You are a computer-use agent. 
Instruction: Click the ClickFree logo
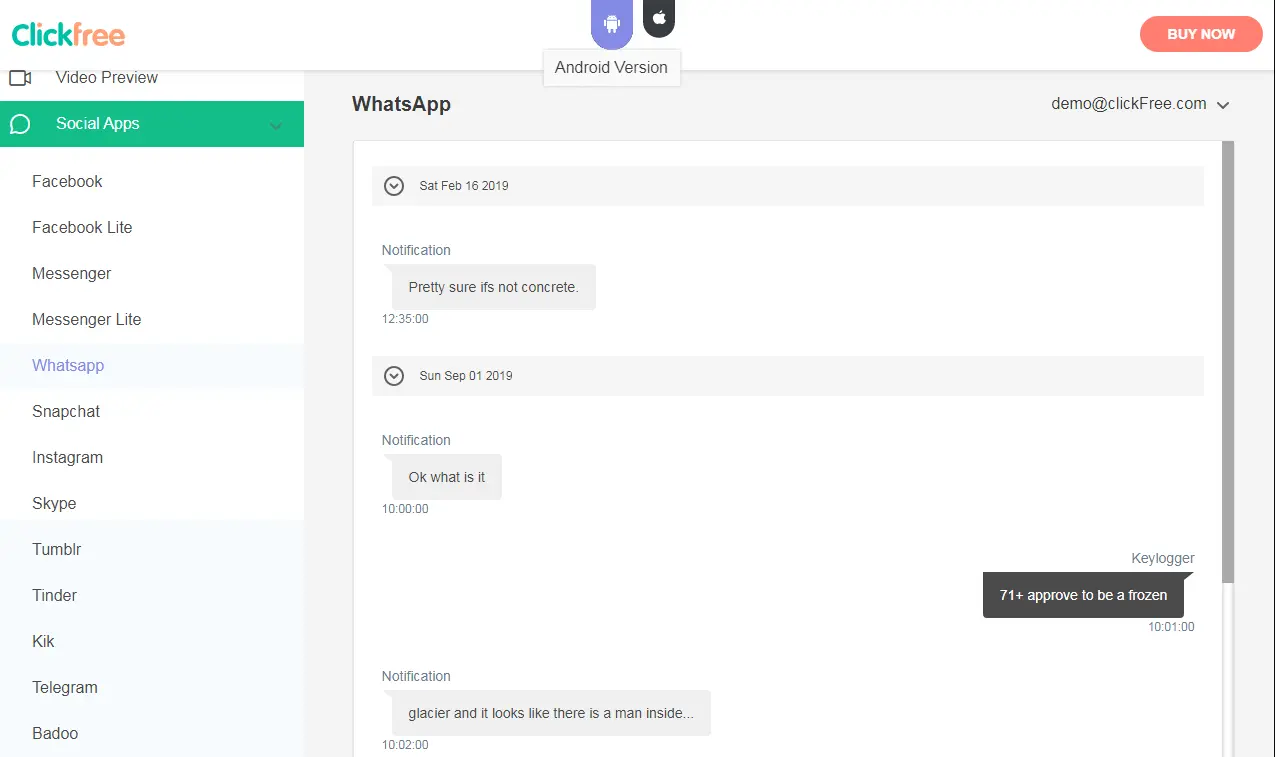pyautogui.click(x=68, y=35)
